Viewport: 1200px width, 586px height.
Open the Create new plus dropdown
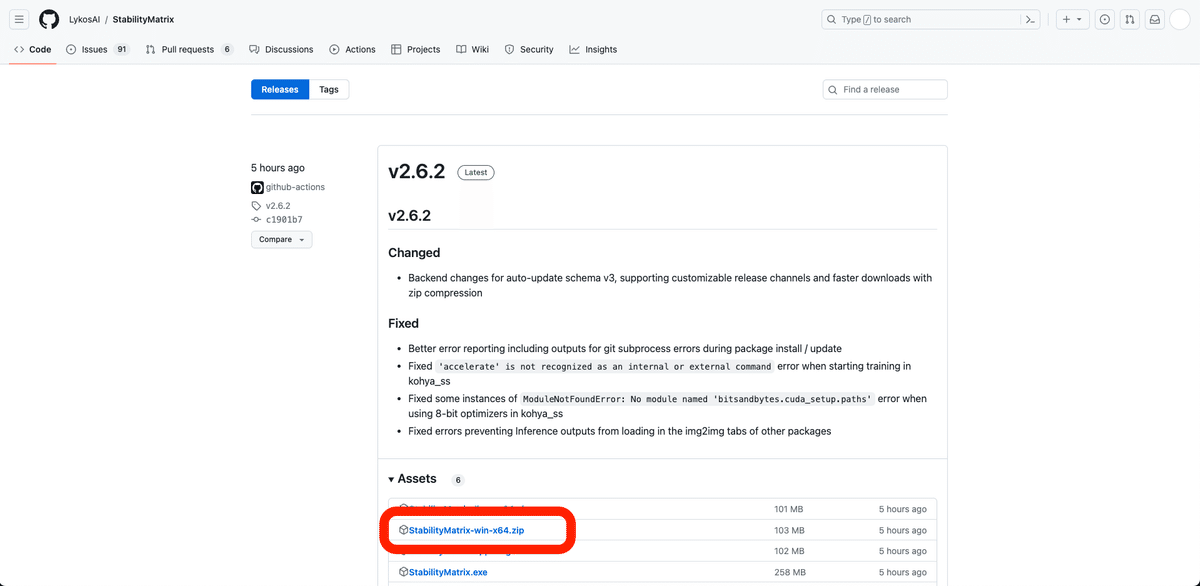point(1072,19)
